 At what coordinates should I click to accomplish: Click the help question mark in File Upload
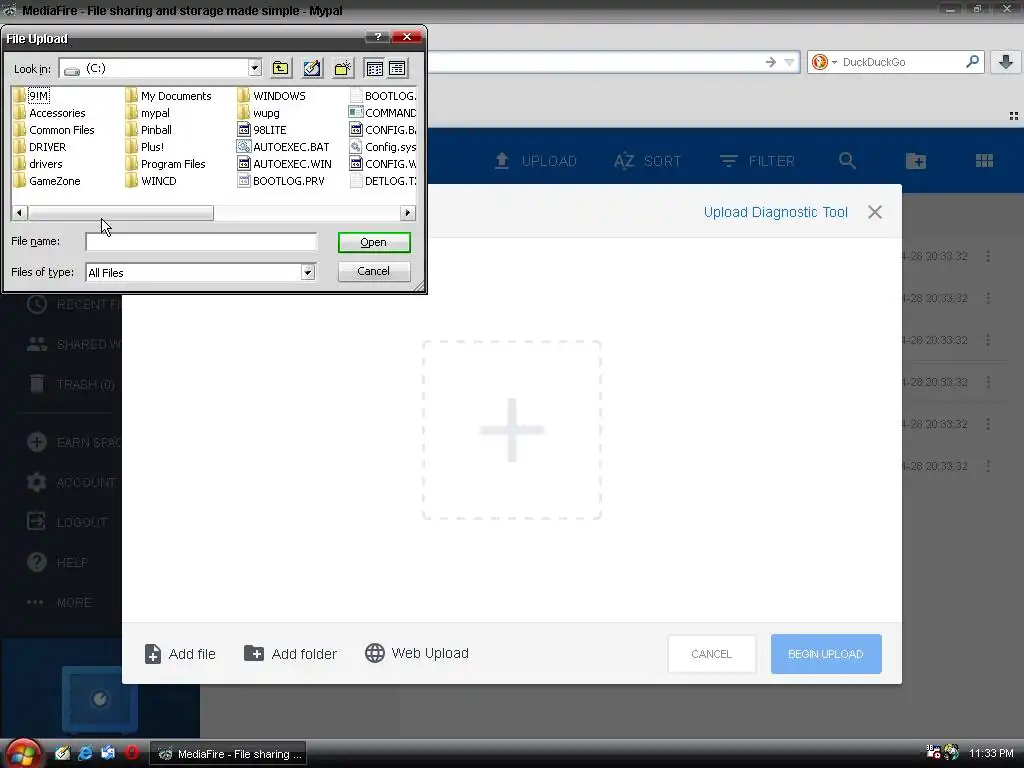(x=377, y=37)
